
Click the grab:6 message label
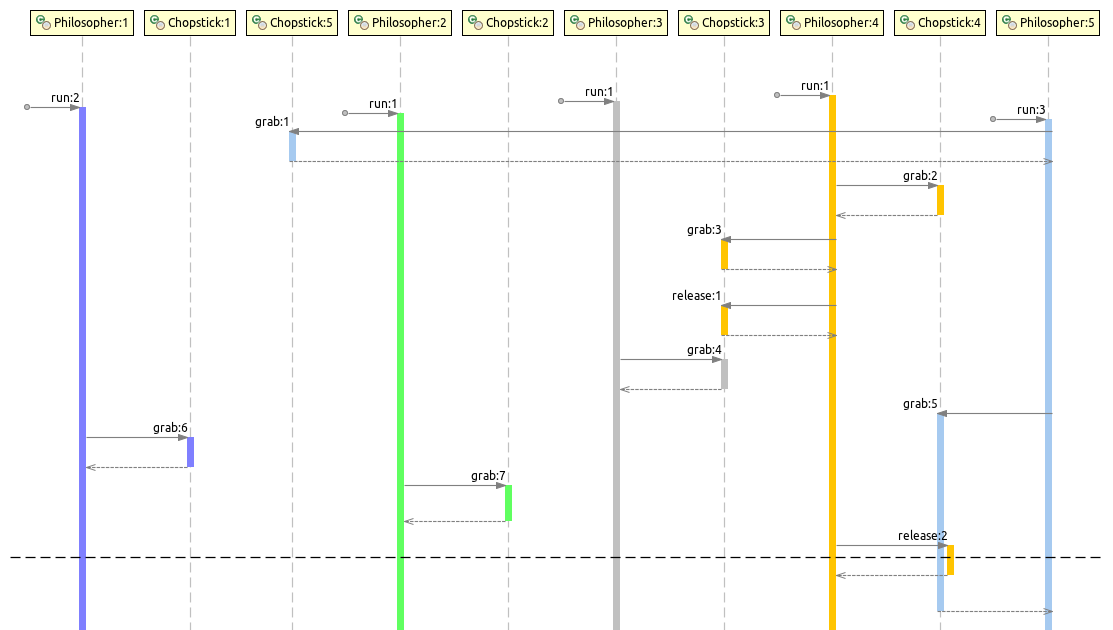pyautogui.click(x=170, y=428)
